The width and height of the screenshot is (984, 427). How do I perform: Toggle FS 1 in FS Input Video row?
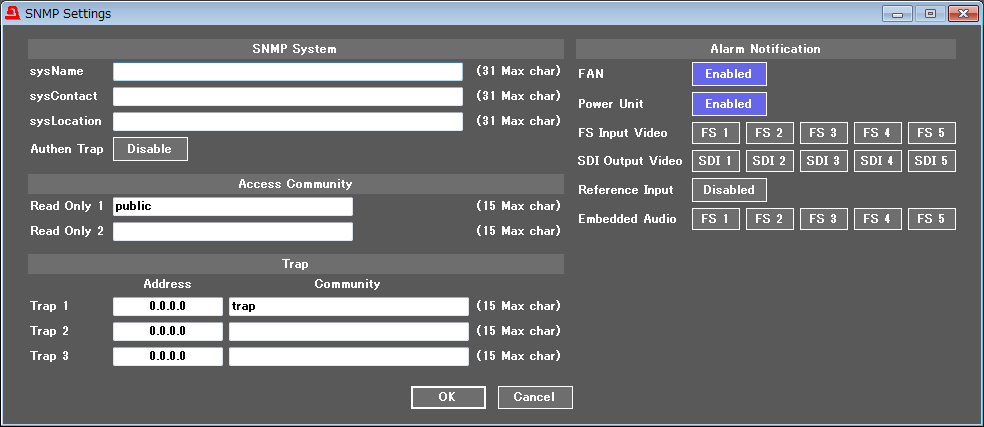tap(716, 133)
